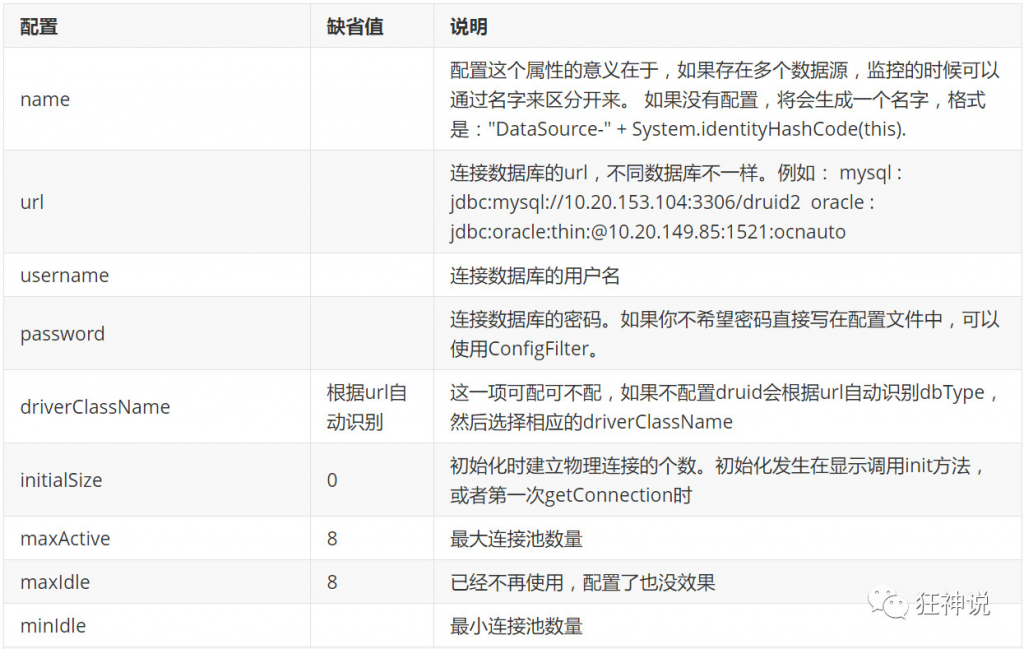Select the maxIdle config cell

click(157, 582)
